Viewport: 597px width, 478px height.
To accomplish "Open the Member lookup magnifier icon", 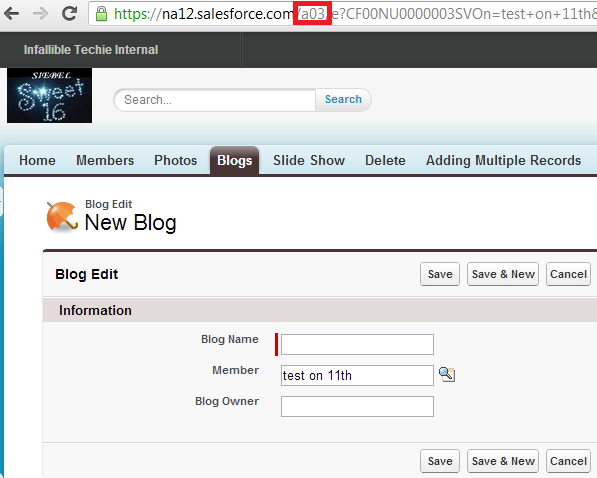I will (447, 374).
